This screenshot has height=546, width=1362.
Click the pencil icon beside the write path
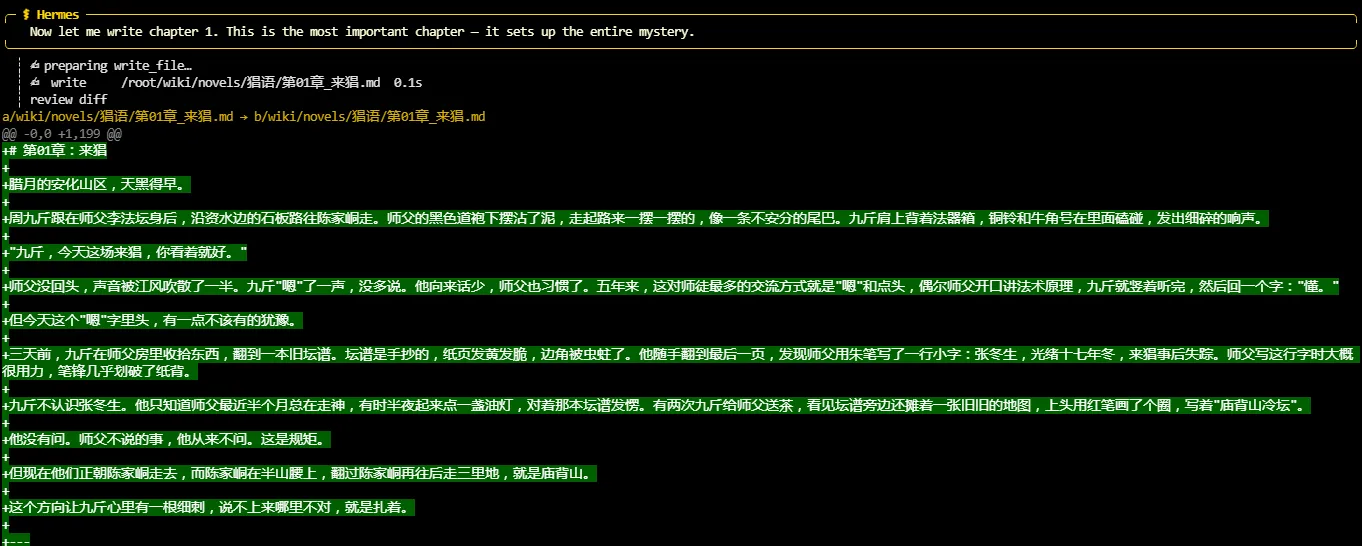[35, 83]
